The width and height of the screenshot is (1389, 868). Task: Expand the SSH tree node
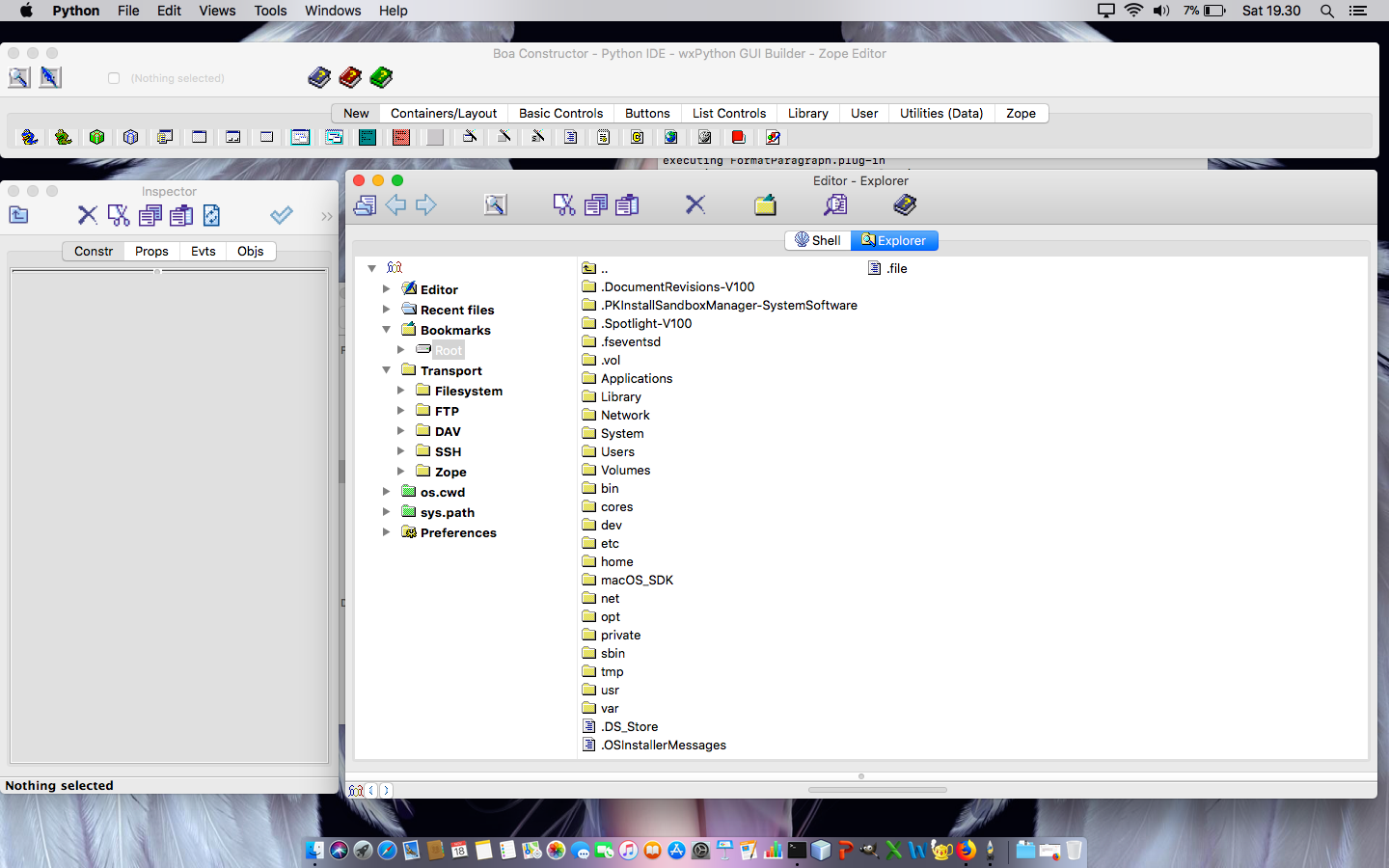click(x=401, y=450)
